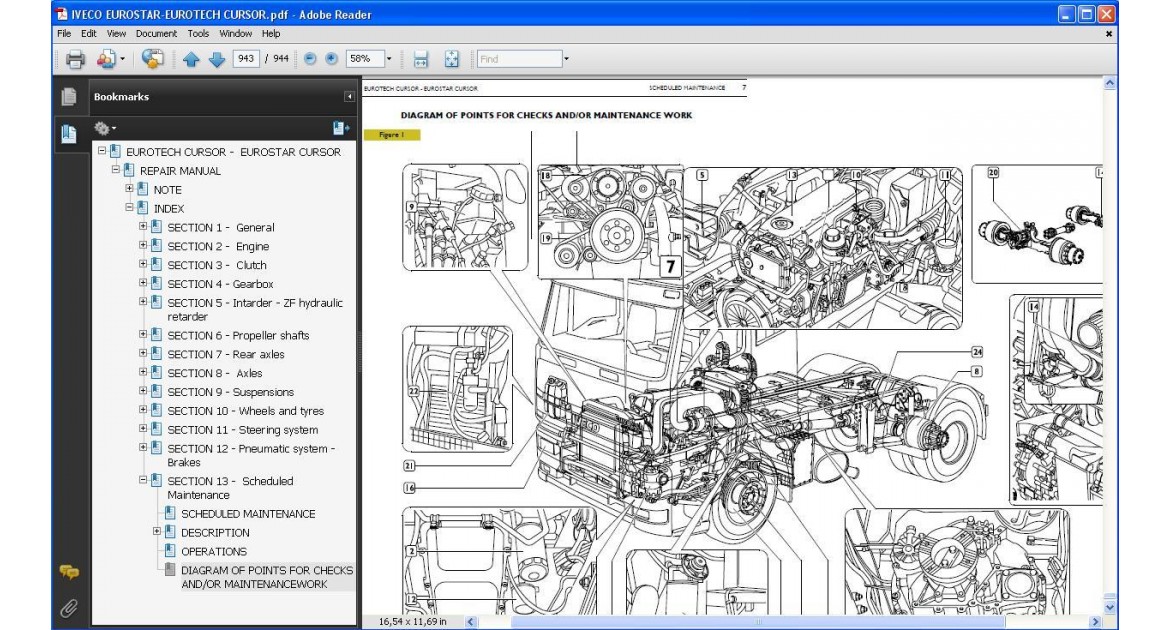Collapse SECTION 13 - Scheduled Maintenance
The height and width of the screenshot is (630, 1170).
point(143,480)
